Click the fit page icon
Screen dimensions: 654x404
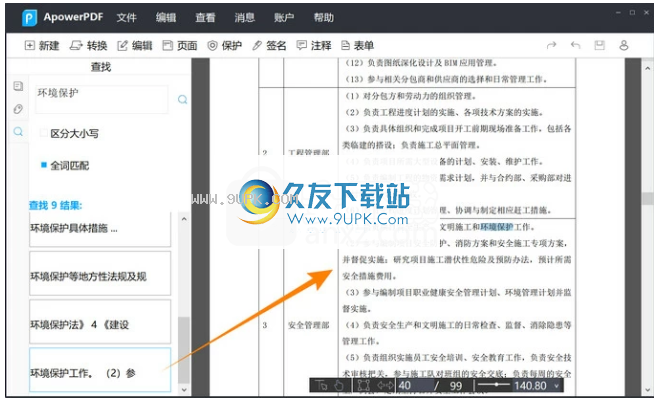tap(363, 386)
